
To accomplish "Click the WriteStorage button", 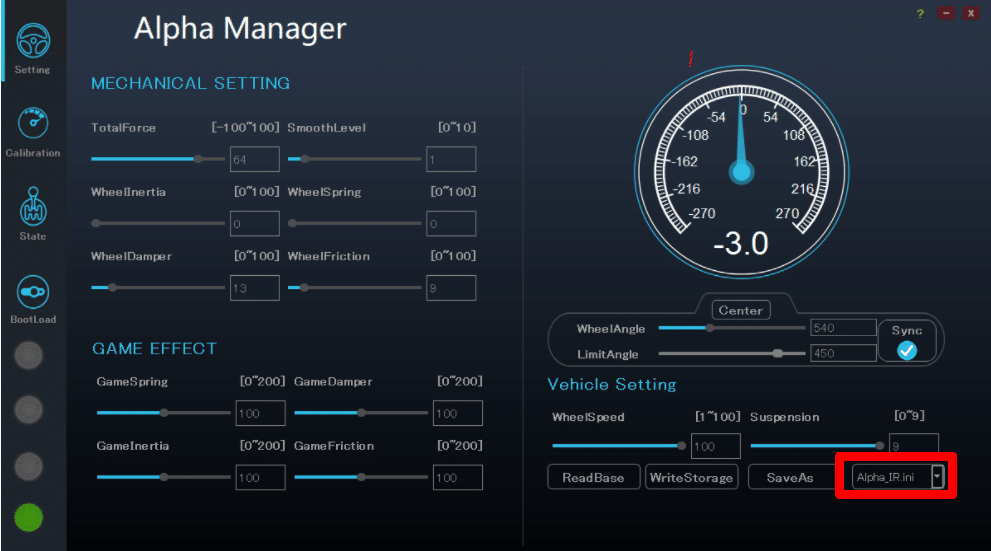I will coord(691,477).
